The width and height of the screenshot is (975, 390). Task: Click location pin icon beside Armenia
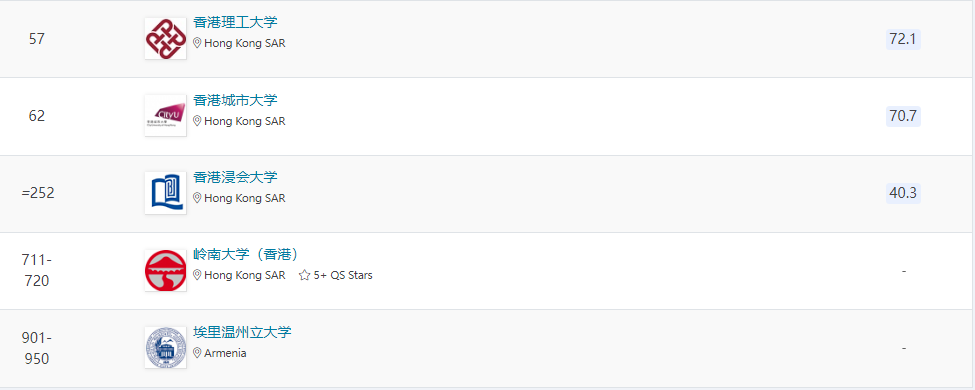[x=197, y=353]
